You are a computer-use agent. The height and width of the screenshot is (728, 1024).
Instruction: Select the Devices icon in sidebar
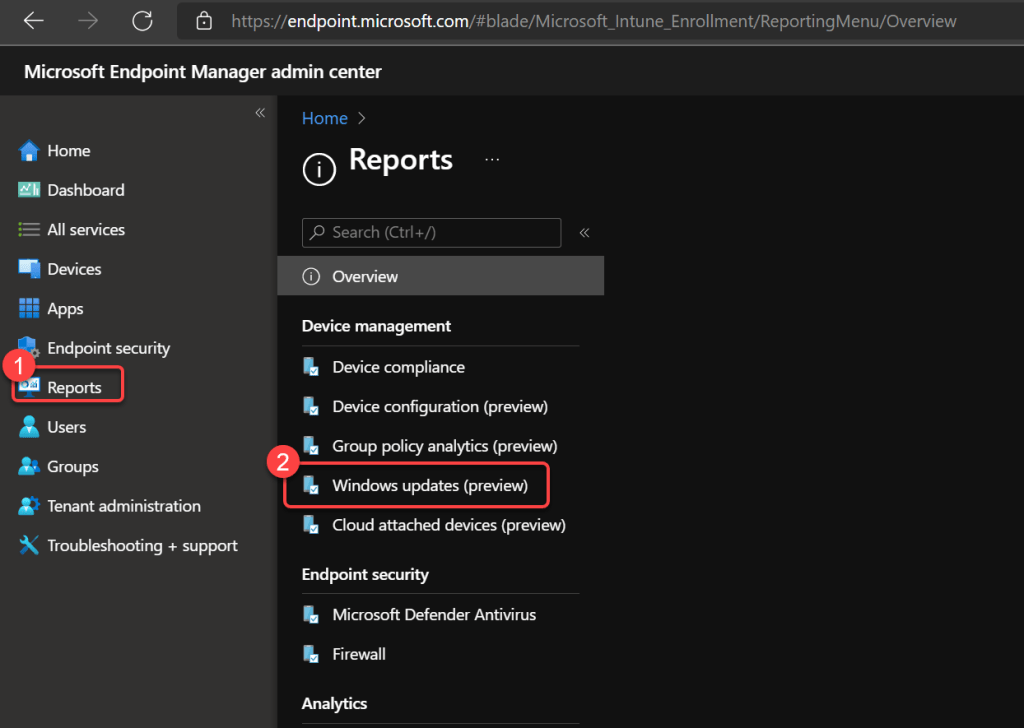point(29,269)
